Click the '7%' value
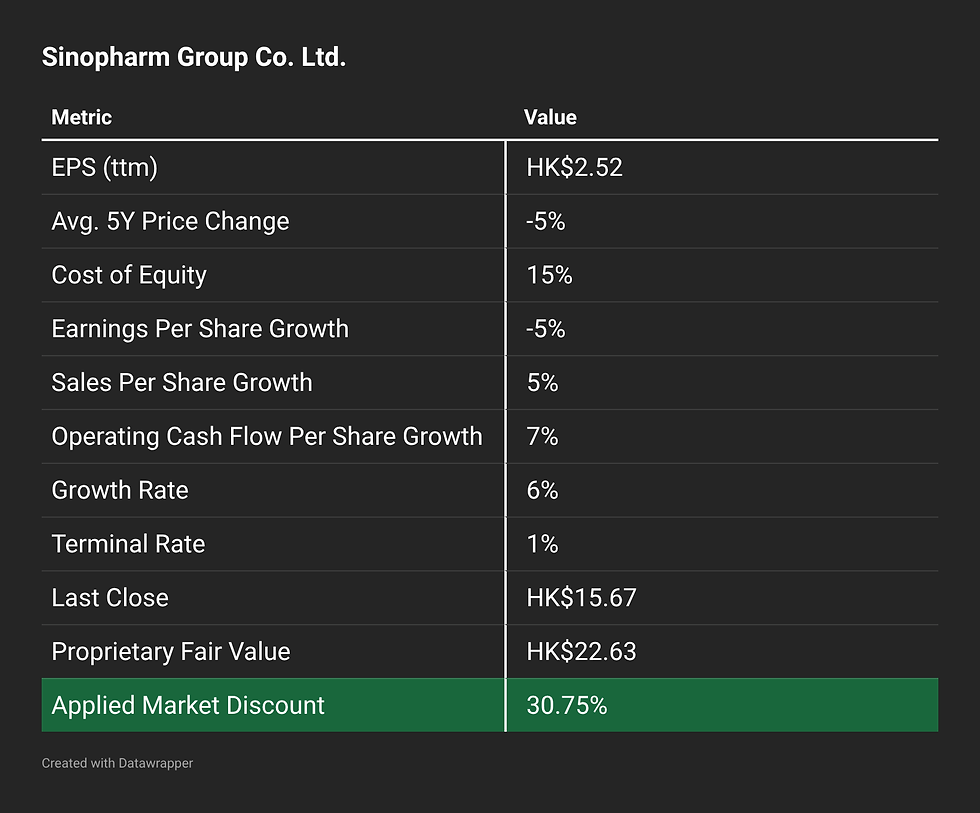 pyautogui.click(x=542, y=436)
